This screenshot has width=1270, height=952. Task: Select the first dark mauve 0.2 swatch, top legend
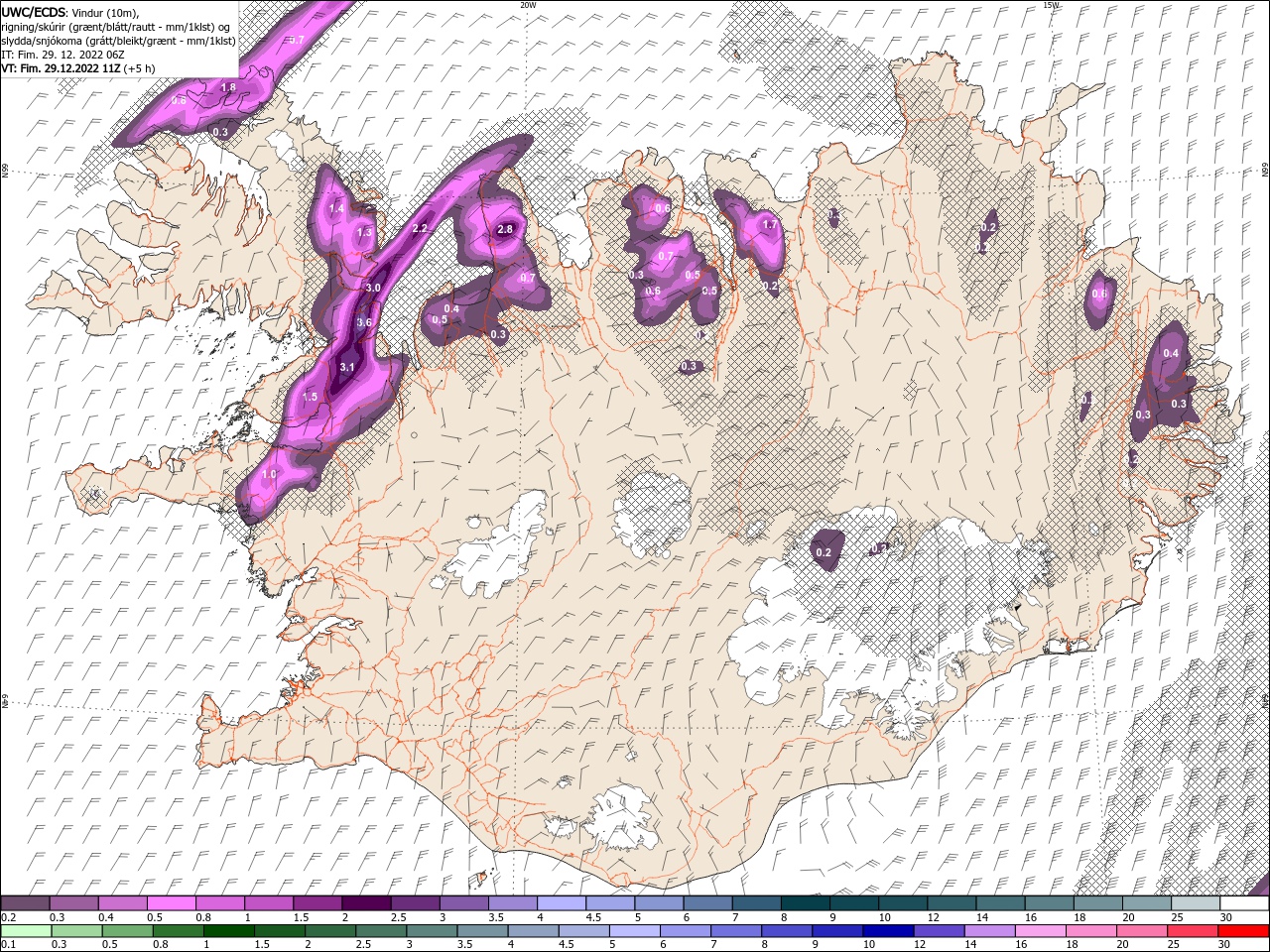pyautogui.click(x=25, y=903)
